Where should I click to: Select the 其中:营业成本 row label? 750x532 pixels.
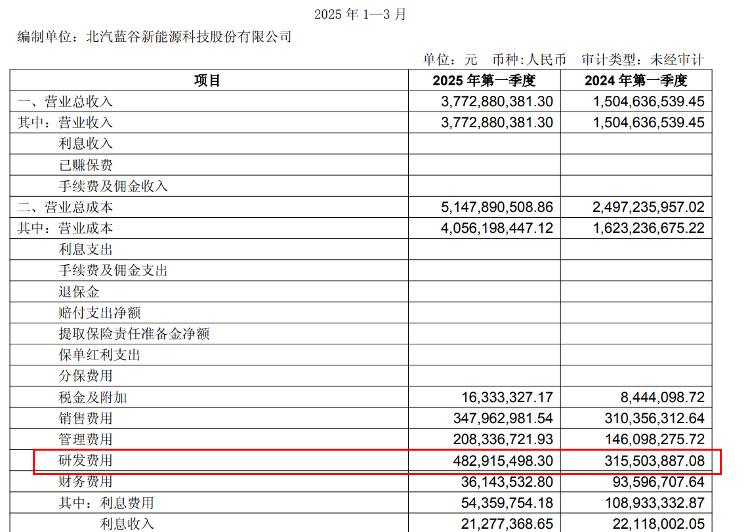[x=65, y=228]
